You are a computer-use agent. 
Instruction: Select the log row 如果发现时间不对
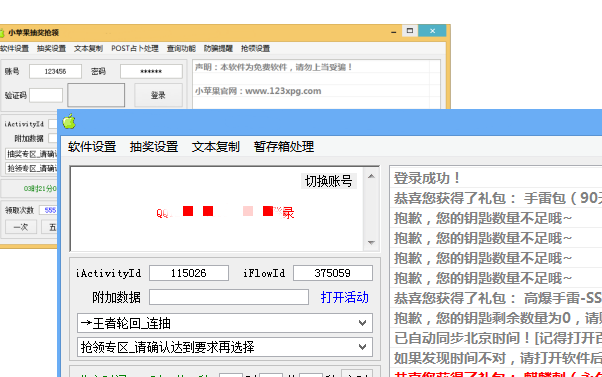pos(496,358)
